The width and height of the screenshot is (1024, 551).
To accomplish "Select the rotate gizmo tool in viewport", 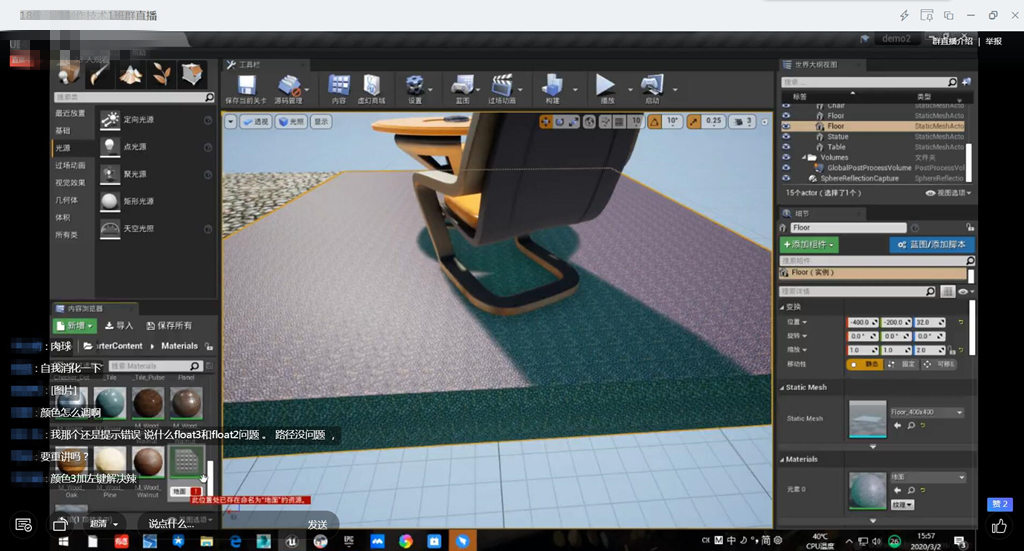I will (560, 121).
